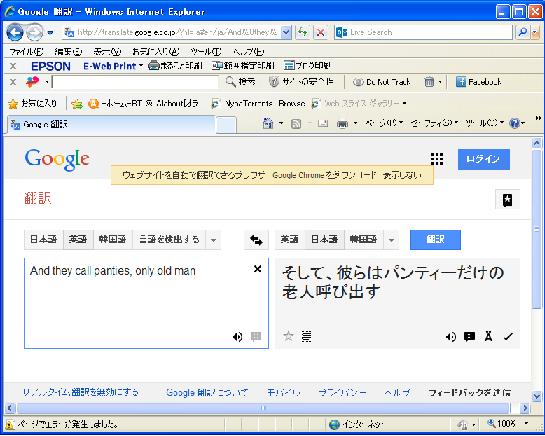The width and height of the screenshot is (545, 436).
Task: Click the EPSON clip print icon
Action: point(307,65)
